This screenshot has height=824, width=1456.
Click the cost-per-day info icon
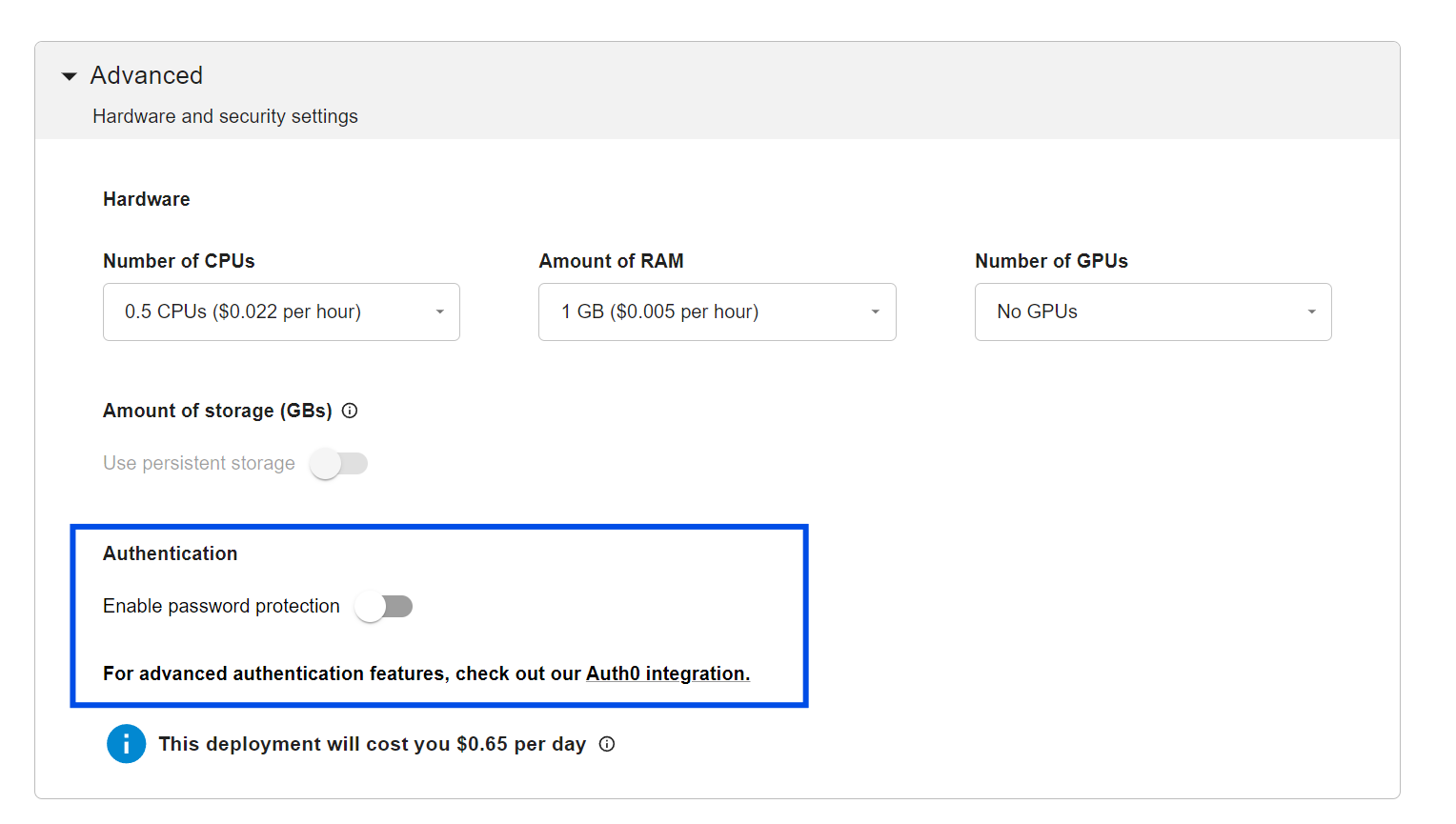click(x=607, y=744)
